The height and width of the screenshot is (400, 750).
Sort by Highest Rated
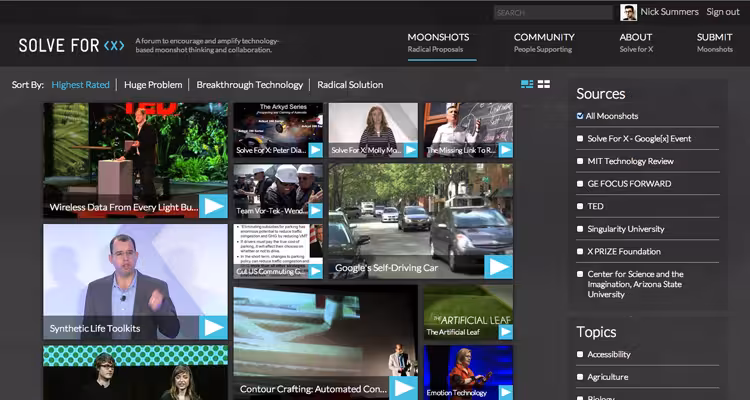(x=80, y=85)
